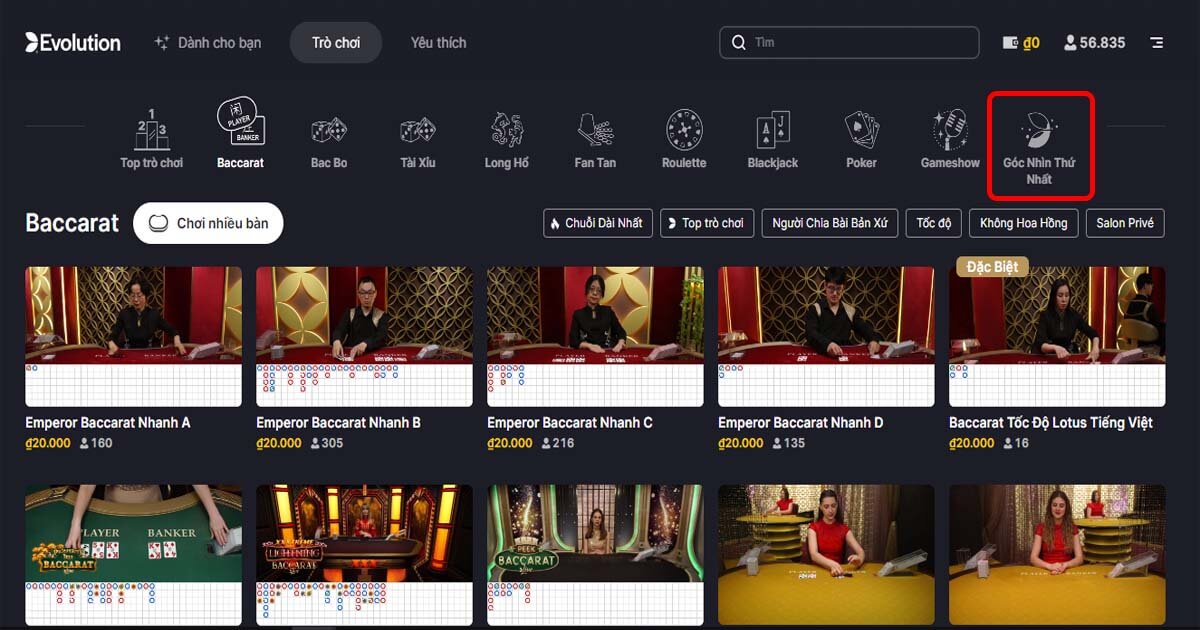Select the Baccarat category icon
The width and height of the screenshot is (1200, 630).
(240, 130)
